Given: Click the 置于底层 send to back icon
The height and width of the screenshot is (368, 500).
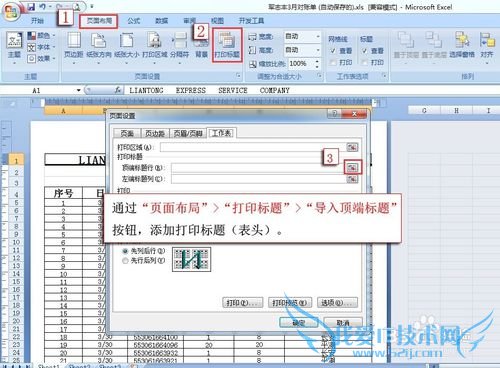Looking at the screenshot, I should [433, 40].
